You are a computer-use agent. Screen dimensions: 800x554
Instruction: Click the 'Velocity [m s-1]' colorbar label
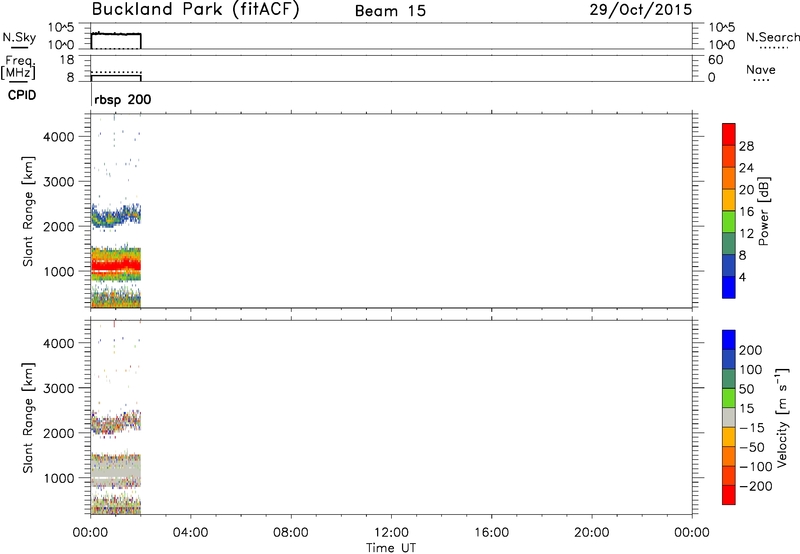coord(782,417)
